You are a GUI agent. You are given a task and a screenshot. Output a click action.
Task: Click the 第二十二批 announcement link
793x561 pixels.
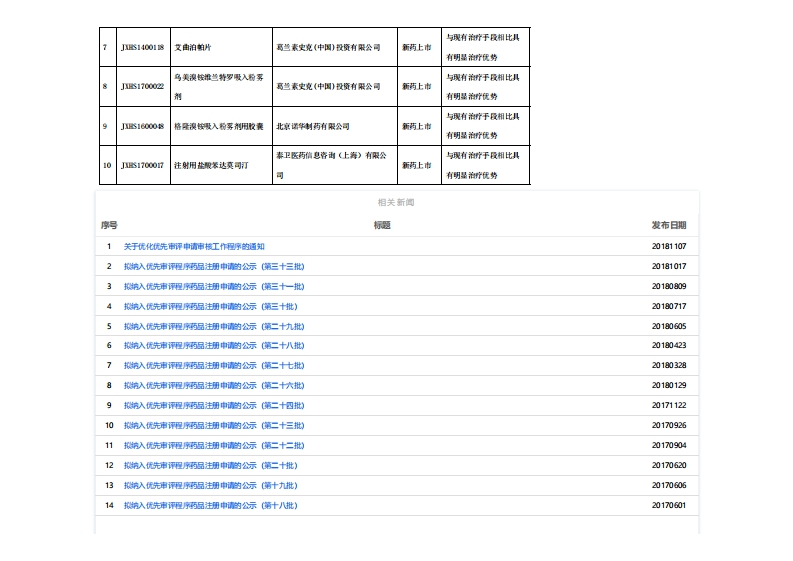click(214, 446)
